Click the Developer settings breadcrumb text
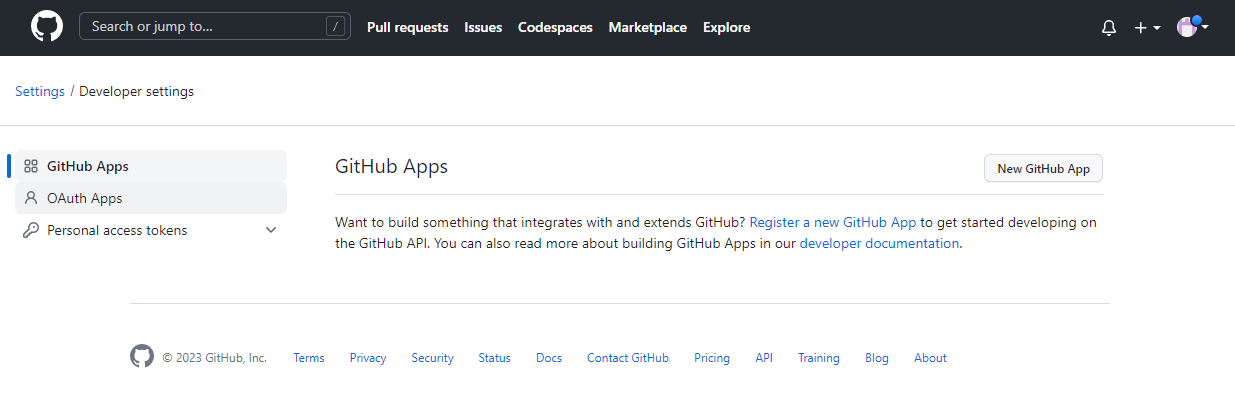Viewport: 1235px width, 407px height. pyautogui.click(x=137, y=91)
